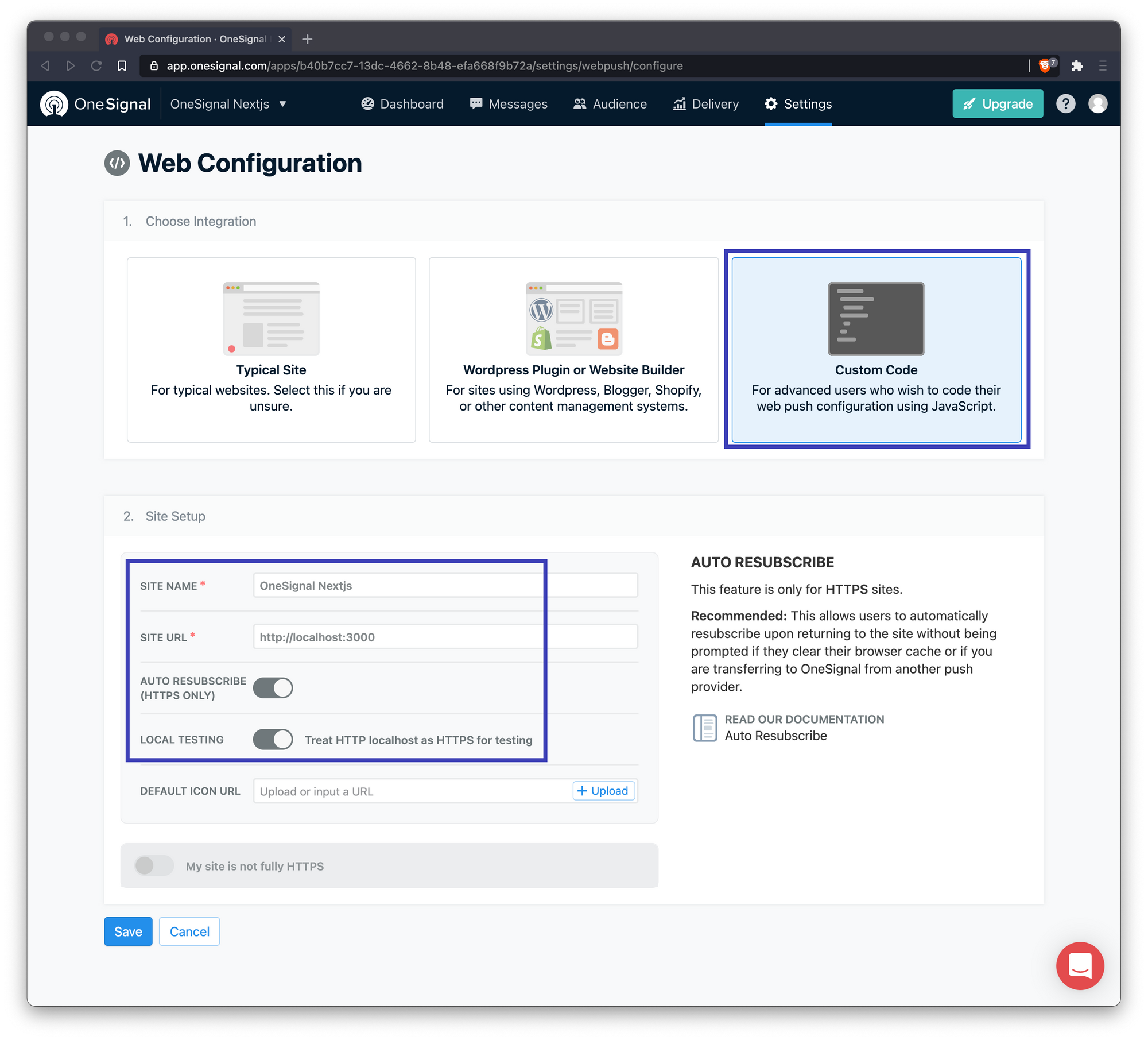Click the Upload icon button
The image size is (1148, 1040).
coord(603,791)
